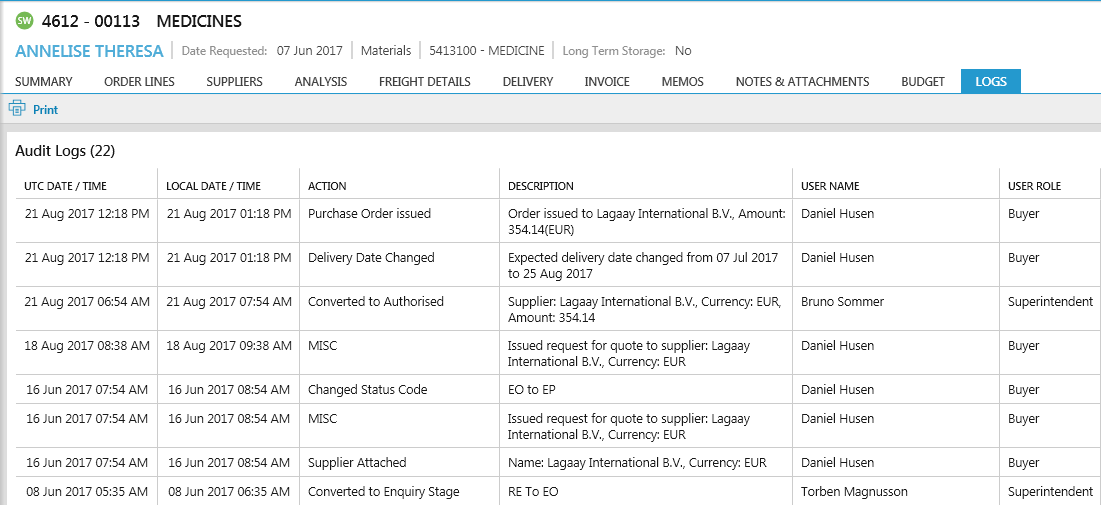Go to the Suppliers tab
This screenshot has width=1101, height=505.
[x=234, y=82]
